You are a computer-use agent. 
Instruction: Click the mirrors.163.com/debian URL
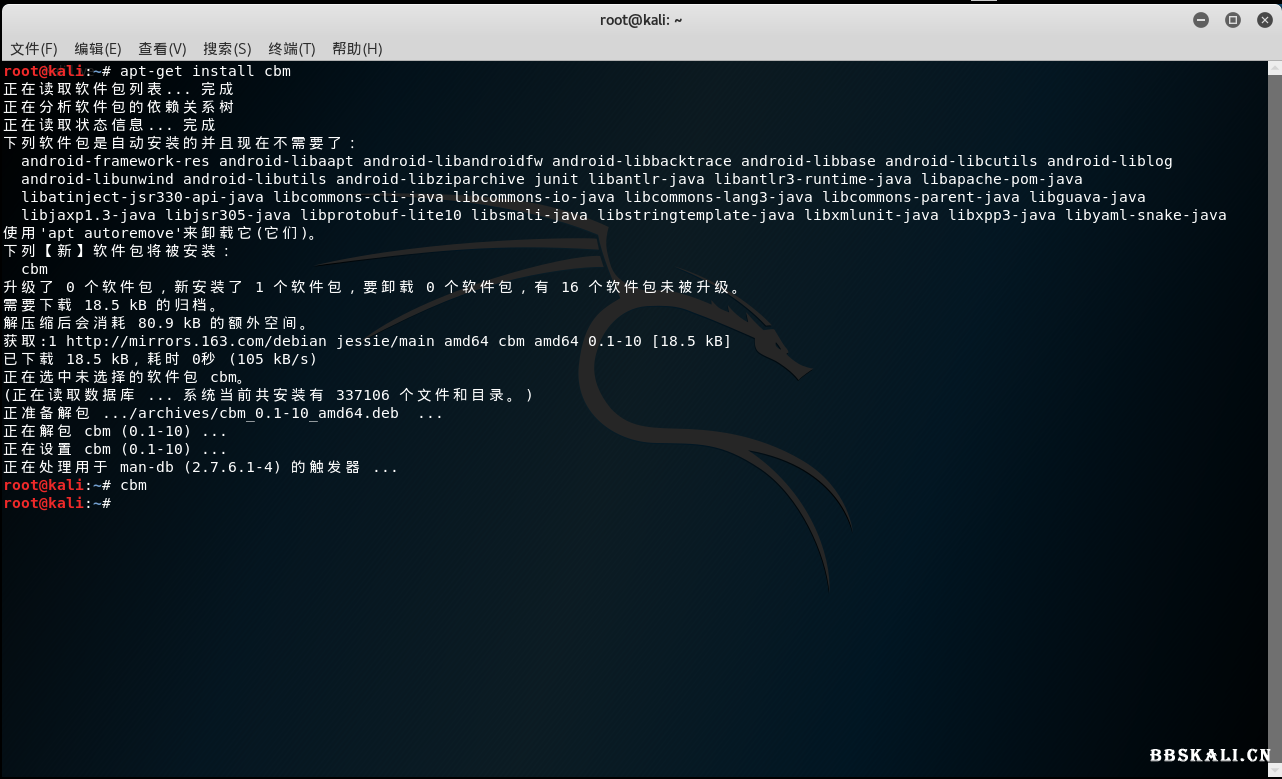[x=213, y=340]
